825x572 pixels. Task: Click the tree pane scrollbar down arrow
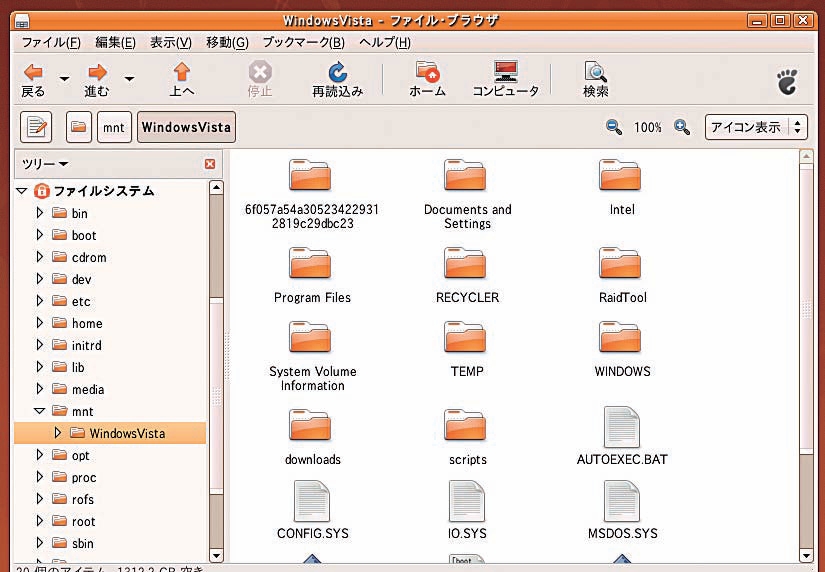click(x=216, y=555)
